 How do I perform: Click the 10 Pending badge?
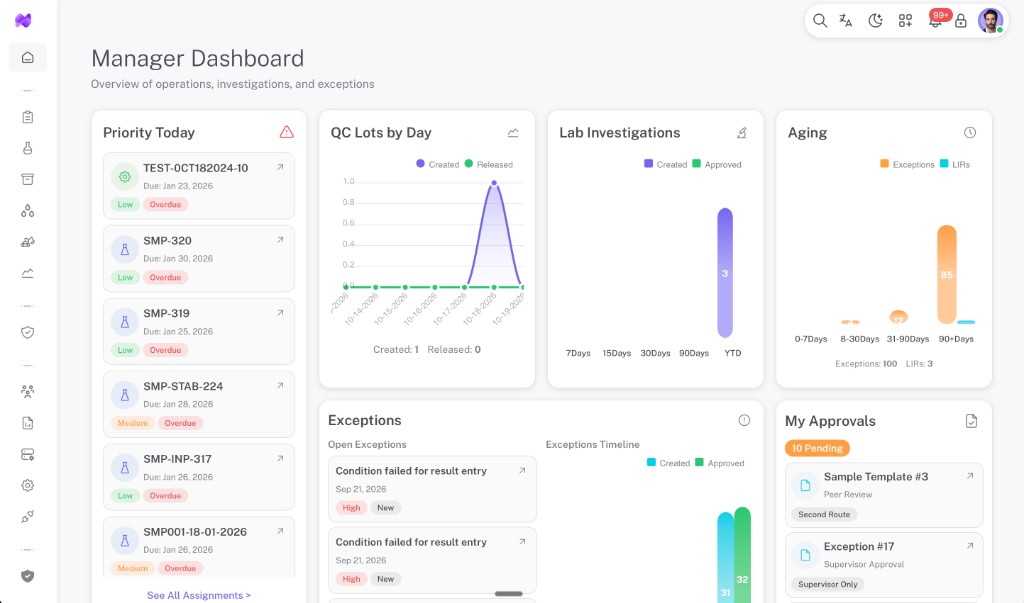click(x=817, y=448)
